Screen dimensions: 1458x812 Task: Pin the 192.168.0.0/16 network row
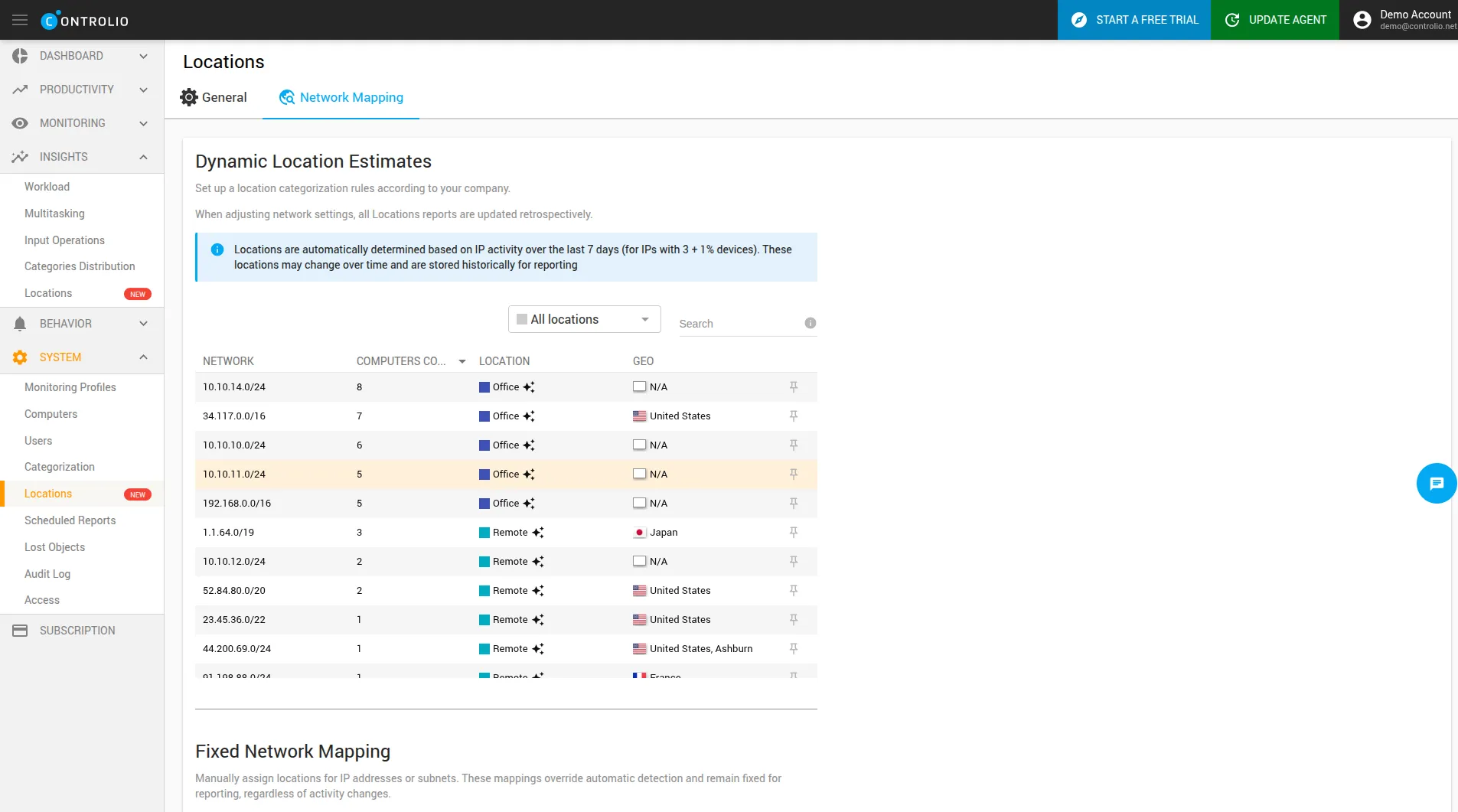(x=794, y=504)
